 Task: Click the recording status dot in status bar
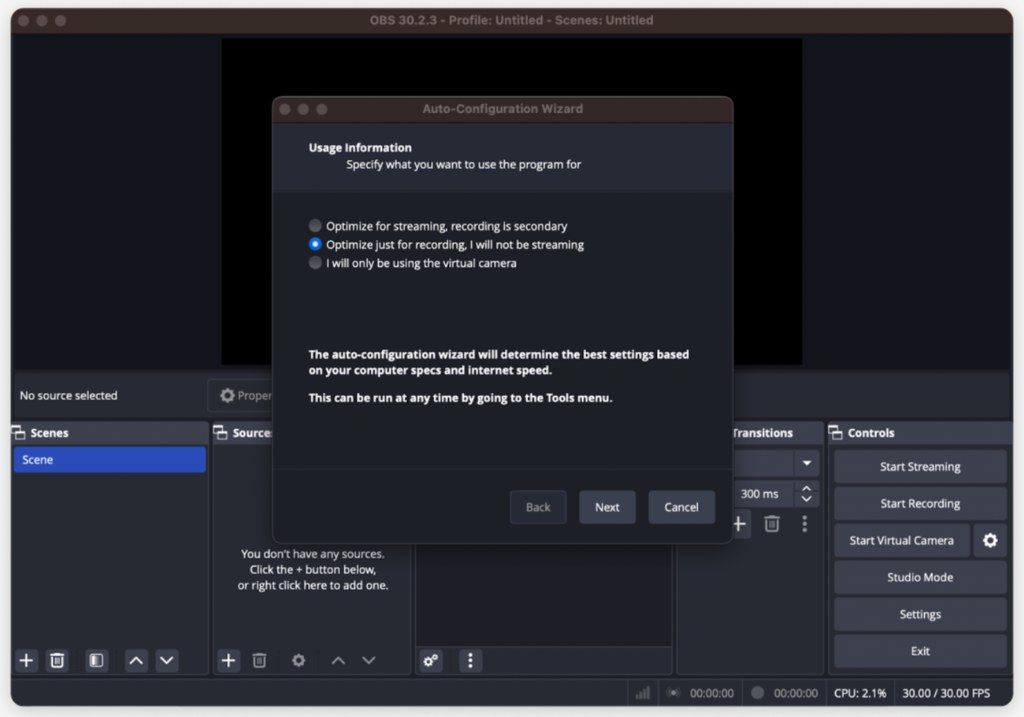pyautogui.click(x=758, y=693)
